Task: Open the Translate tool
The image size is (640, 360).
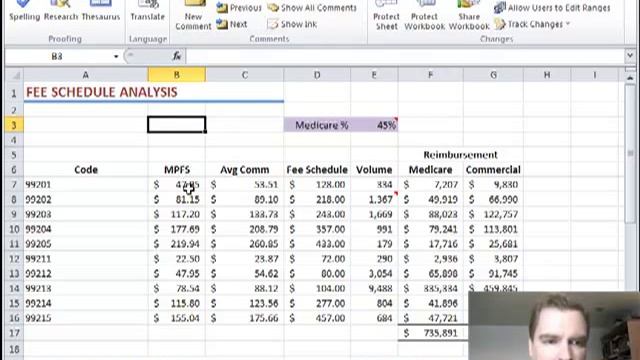Action: 147,11
